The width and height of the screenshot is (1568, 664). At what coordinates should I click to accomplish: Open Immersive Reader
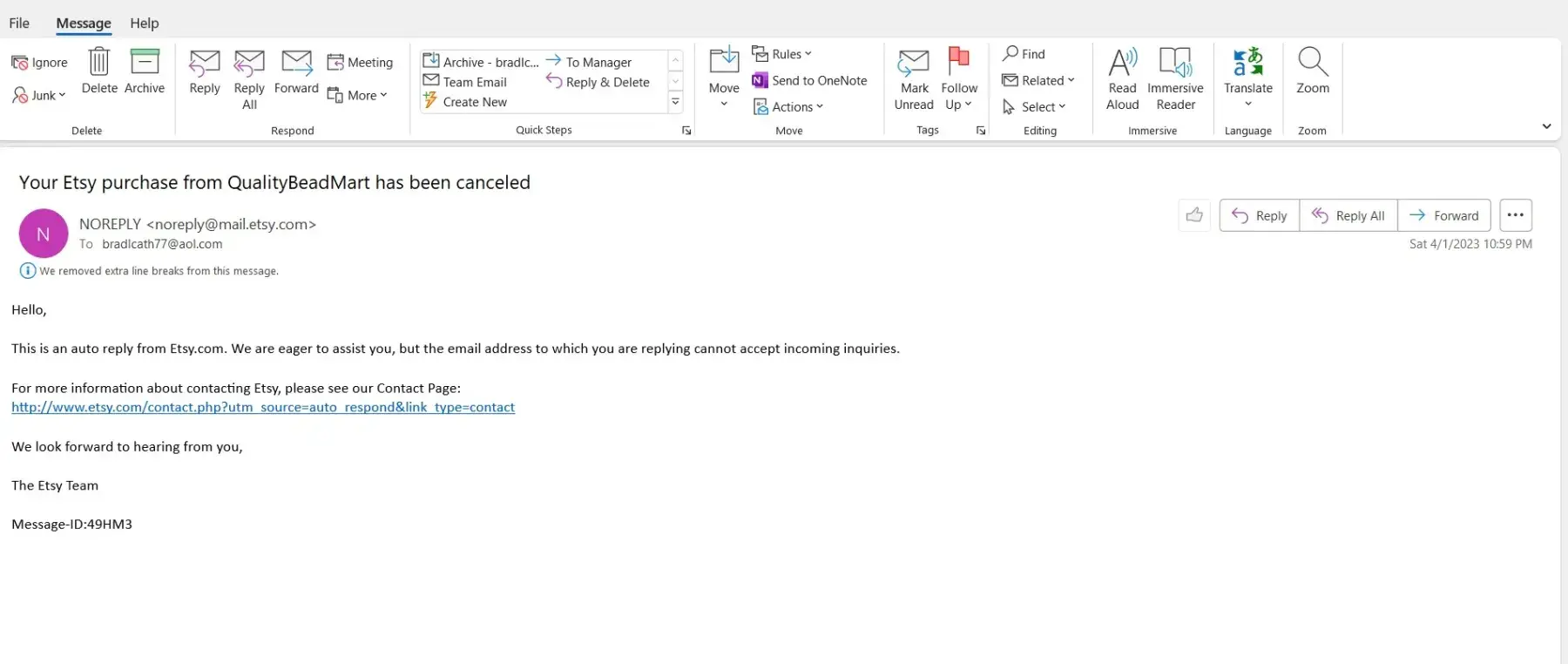coord(1175,64)
